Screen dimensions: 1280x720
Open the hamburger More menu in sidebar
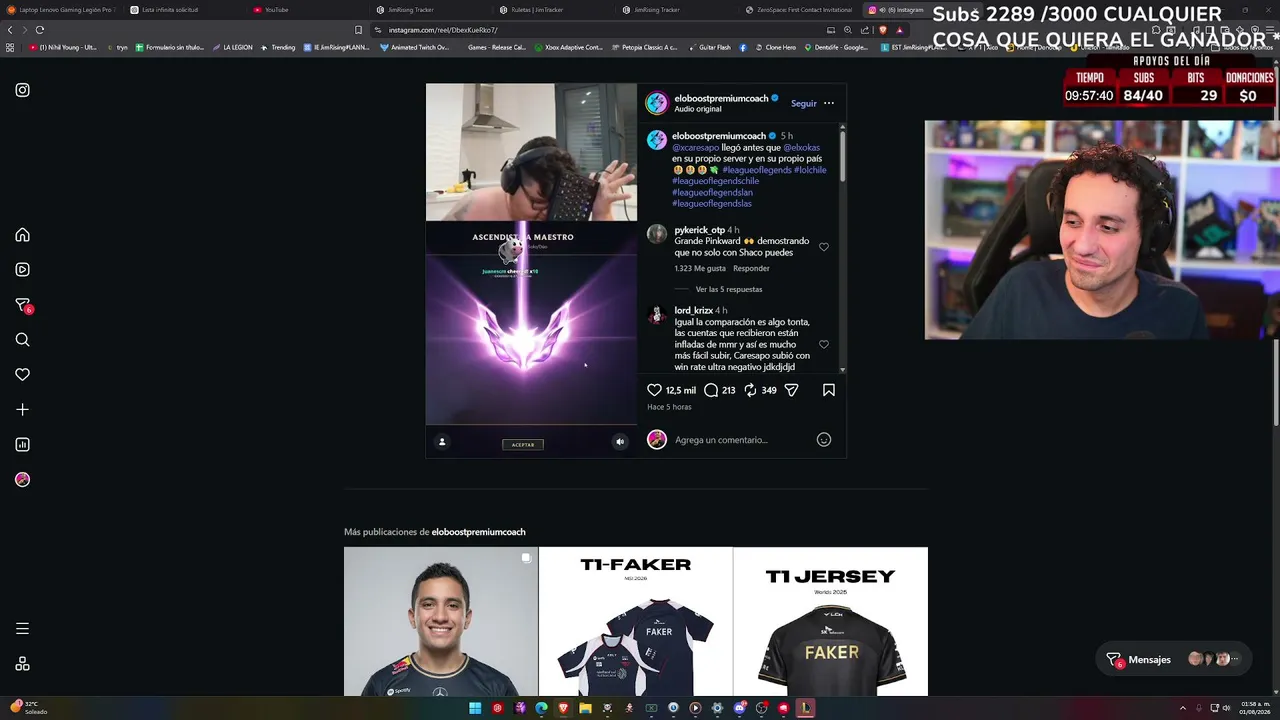click(22, 629)
